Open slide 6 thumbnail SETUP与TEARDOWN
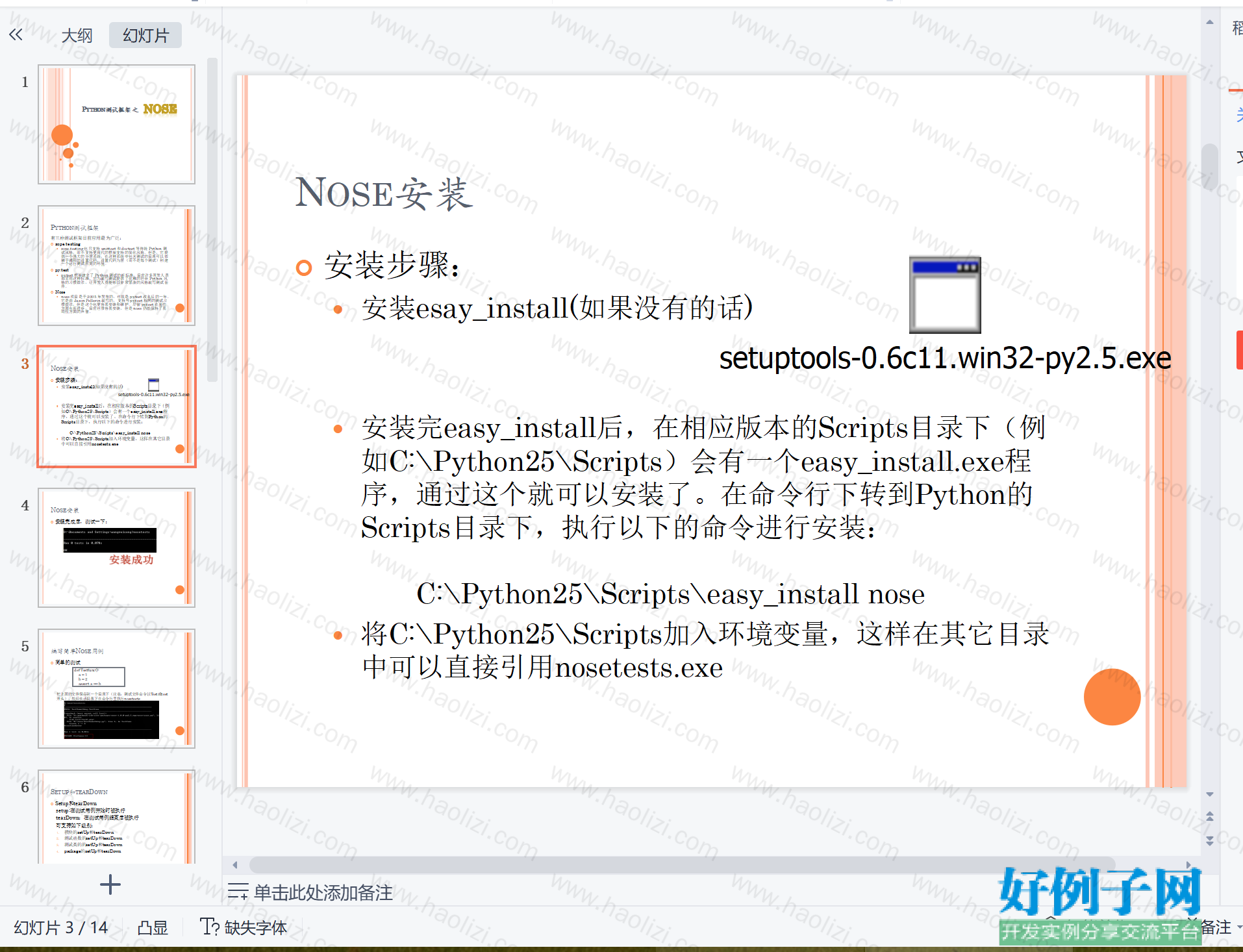The height and width of the screenshot is (952, 1243). (116, 817)
